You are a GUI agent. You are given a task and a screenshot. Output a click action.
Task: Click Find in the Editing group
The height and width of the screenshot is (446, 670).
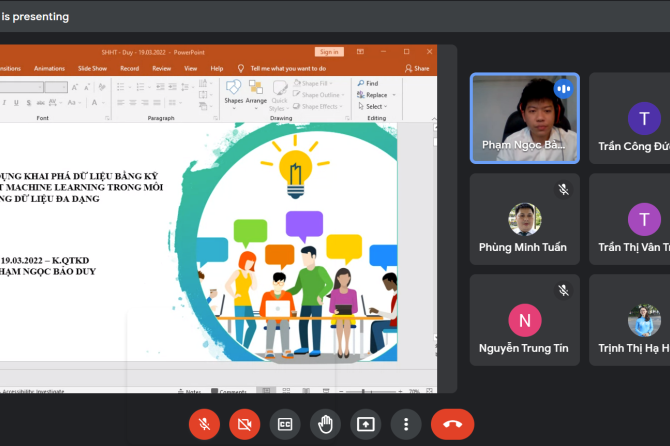(371, 83)
